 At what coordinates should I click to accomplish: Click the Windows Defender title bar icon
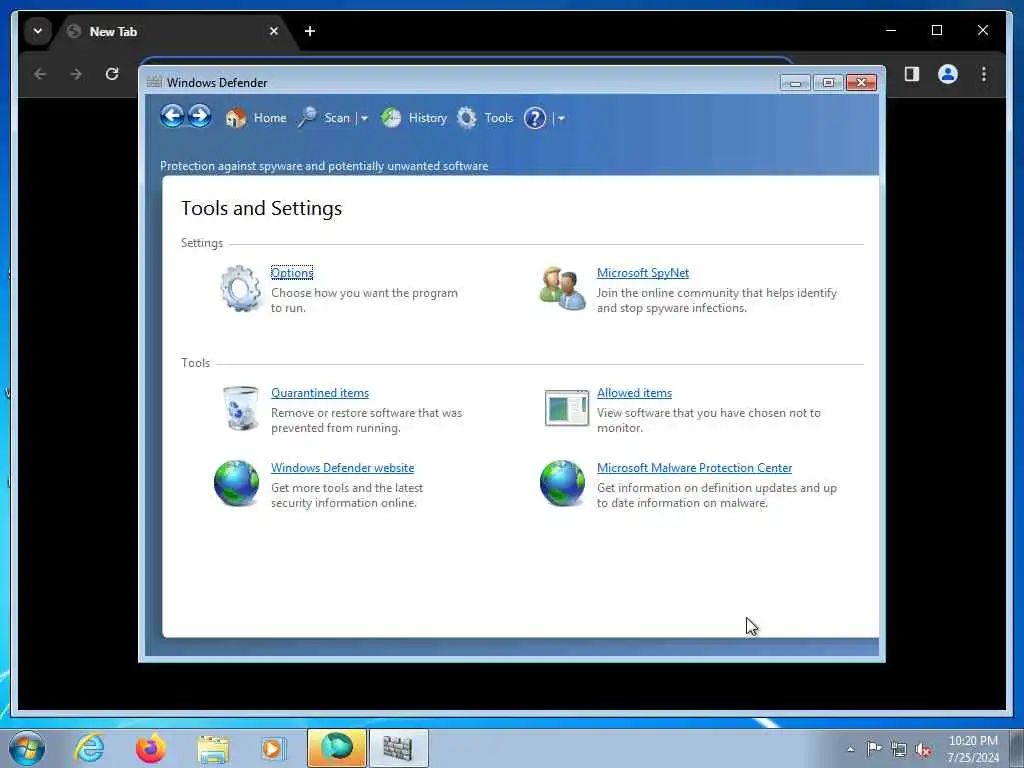[x=154, y=82]
